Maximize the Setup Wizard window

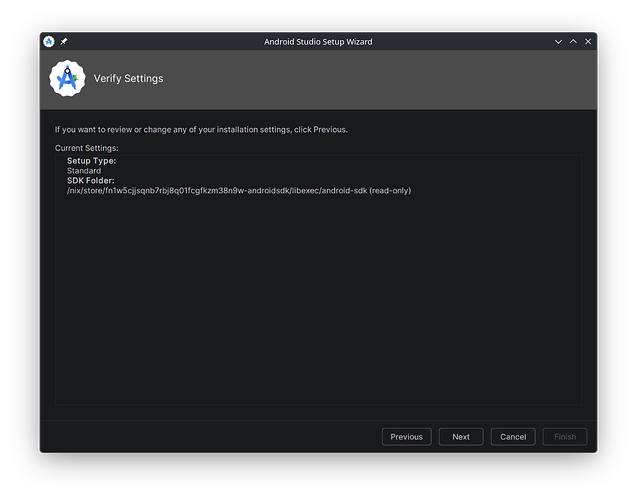[x=573, y=41]
